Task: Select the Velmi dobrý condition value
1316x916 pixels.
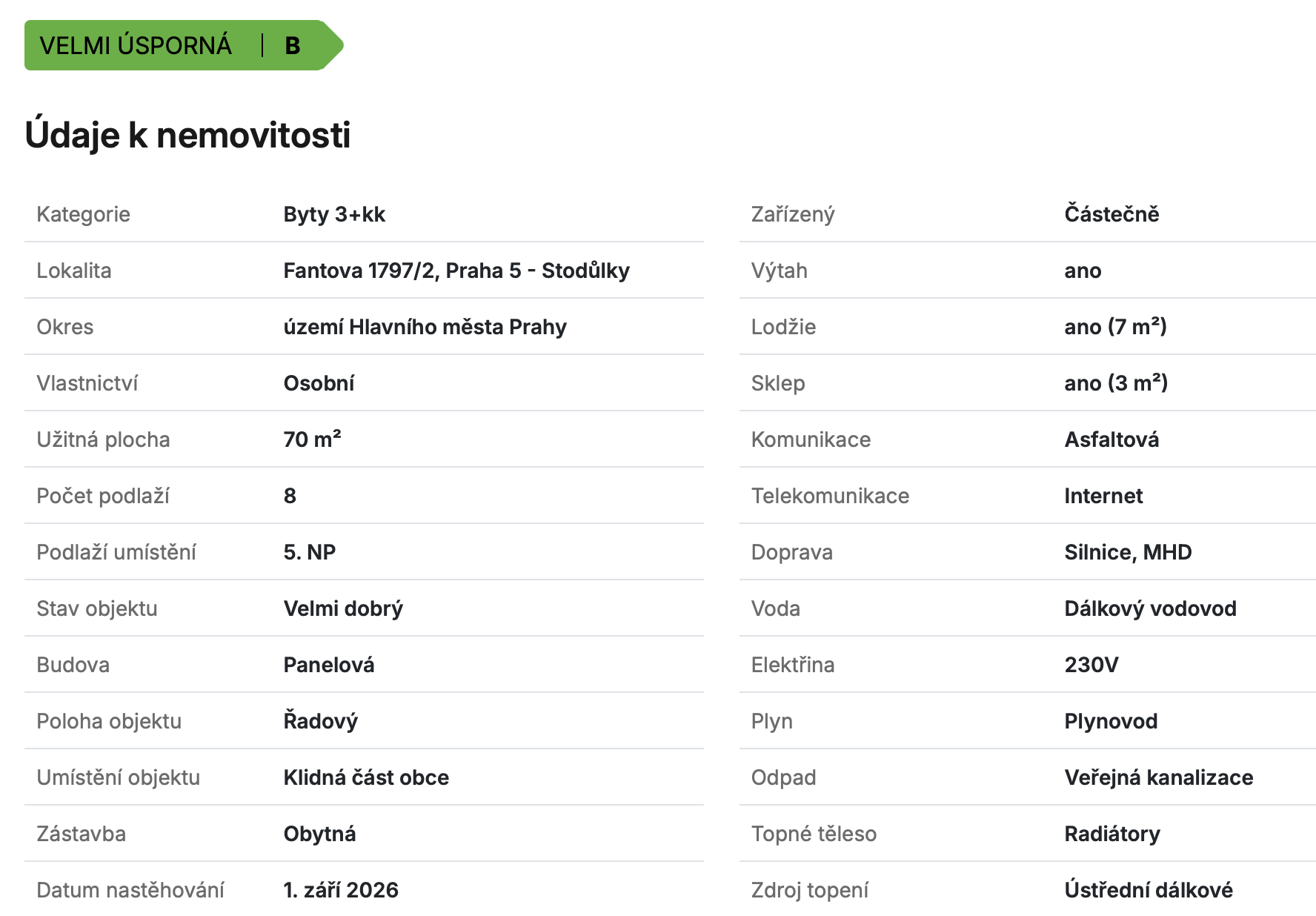Action: tap(343, 608)
